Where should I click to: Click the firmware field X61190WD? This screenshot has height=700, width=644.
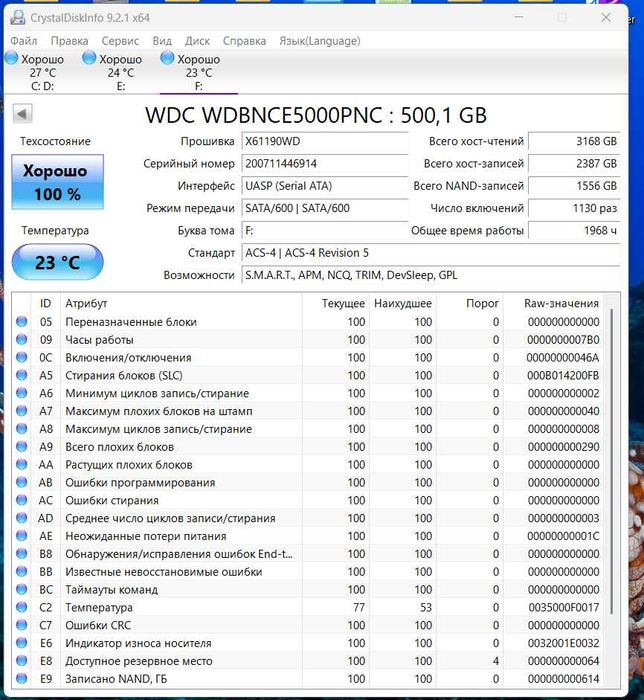click(x=325, y=142)
